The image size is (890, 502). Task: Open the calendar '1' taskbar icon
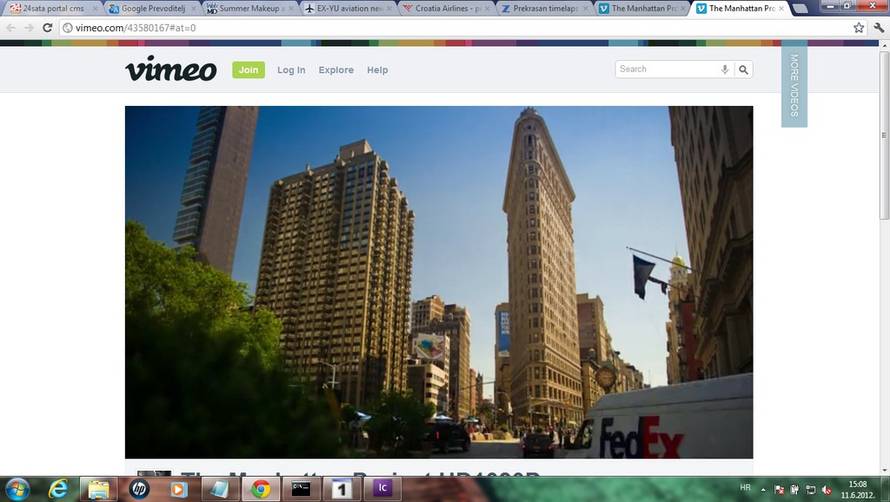[x=341, y=488]
